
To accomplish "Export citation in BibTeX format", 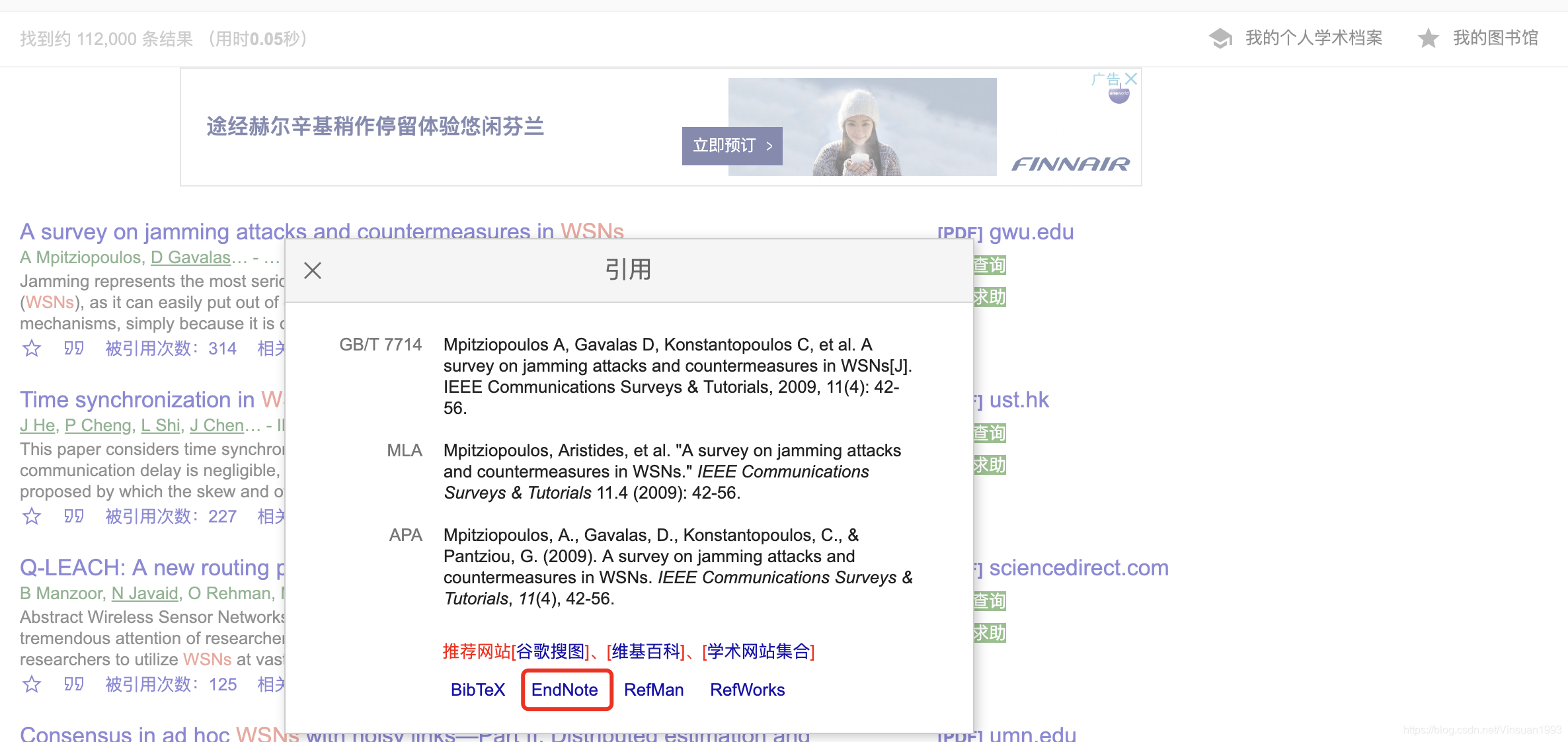I will (x=477, y=689).
